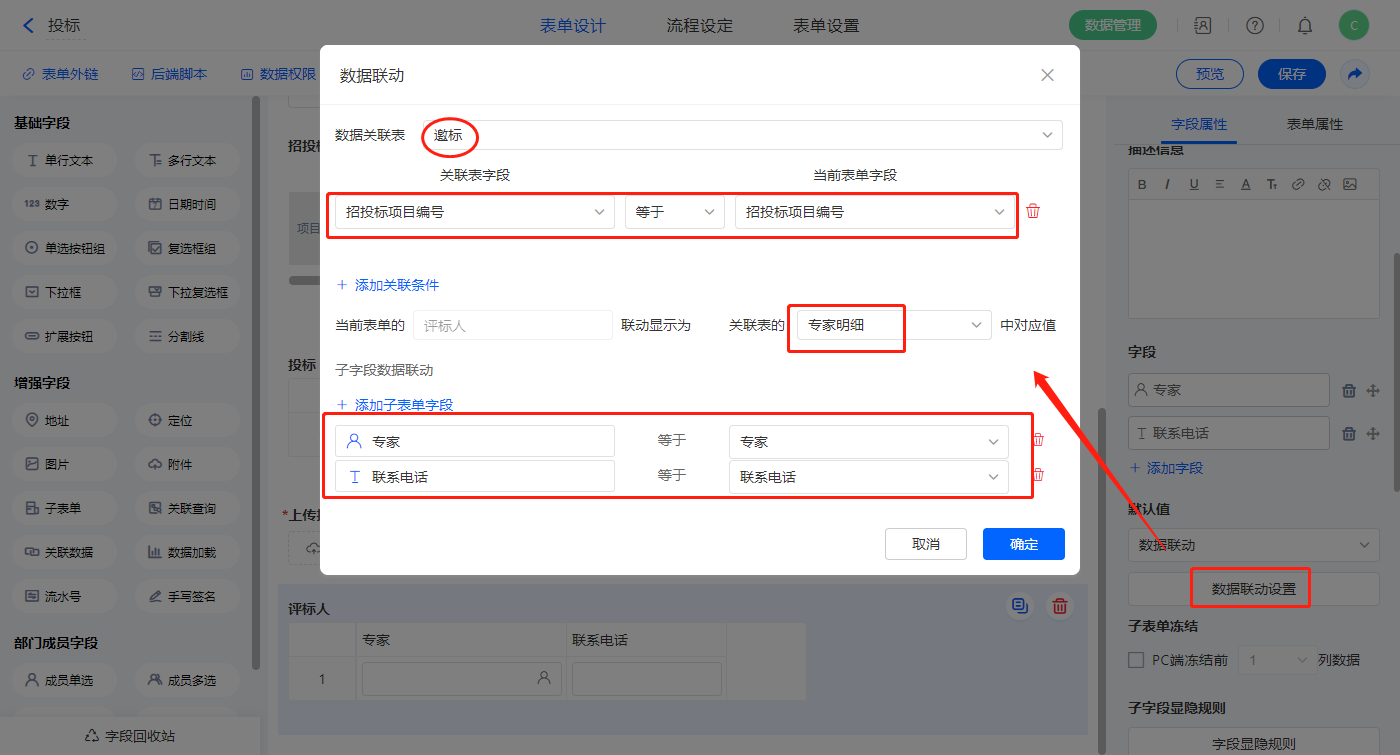1400x755 pixels.
Task: Click the 取消 button
Action: [925, 544]
